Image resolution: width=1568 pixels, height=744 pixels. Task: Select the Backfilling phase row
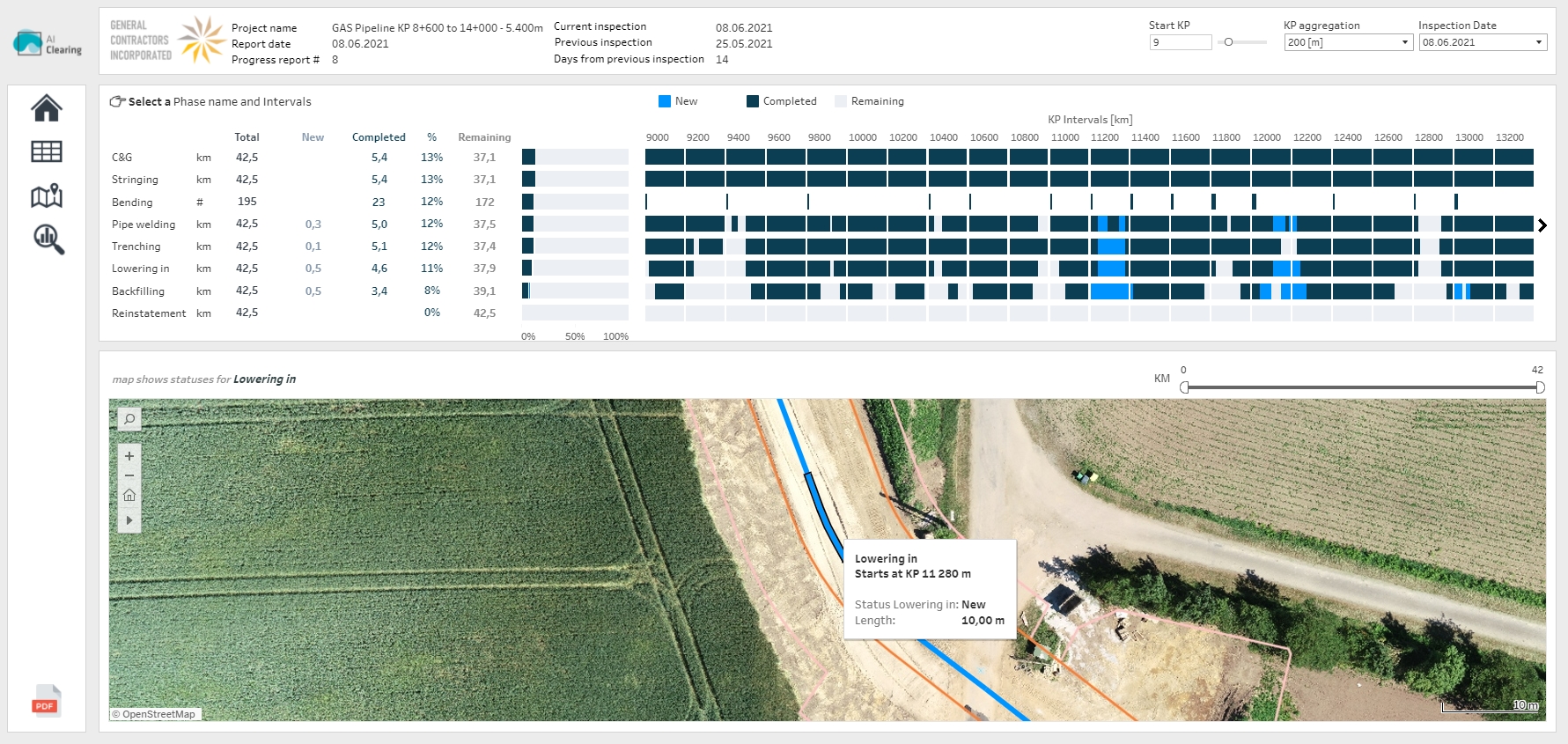click(x=138, y=291)
